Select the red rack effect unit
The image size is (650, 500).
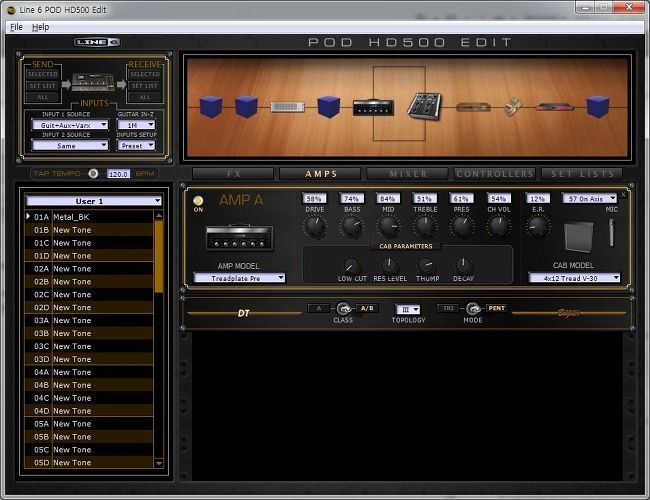pyautogui.click(x=555, y=107)
